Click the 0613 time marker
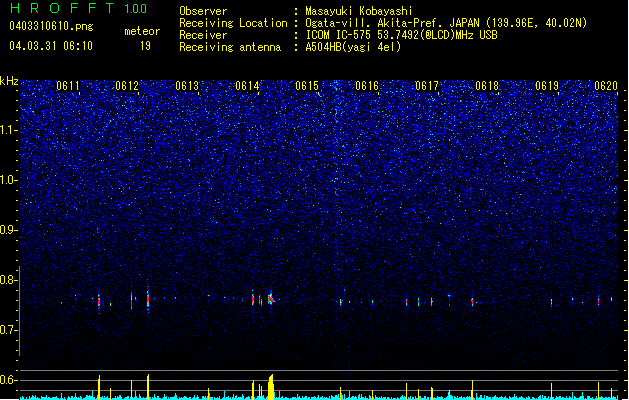The width and height of the screenshot is (629, 400). 187,86
